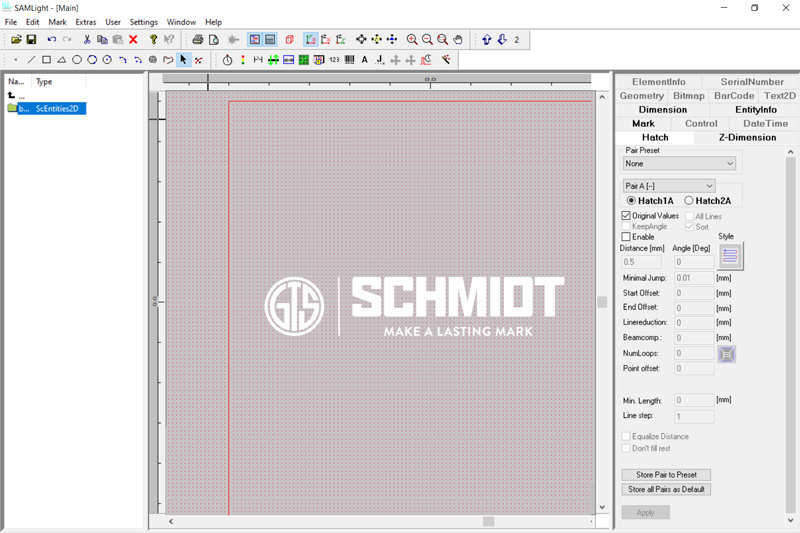The width and height of the screenshot is (800, 533).
Task: Copy the selected entity
Action: pyautogui.click(x=102, y=39)
